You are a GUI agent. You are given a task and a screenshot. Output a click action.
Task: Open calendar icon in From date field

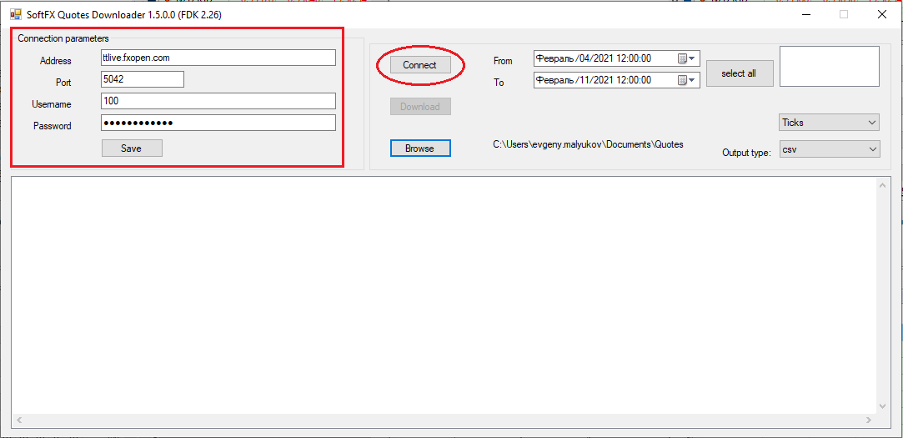pyautogui.click(x=682, y=58)
